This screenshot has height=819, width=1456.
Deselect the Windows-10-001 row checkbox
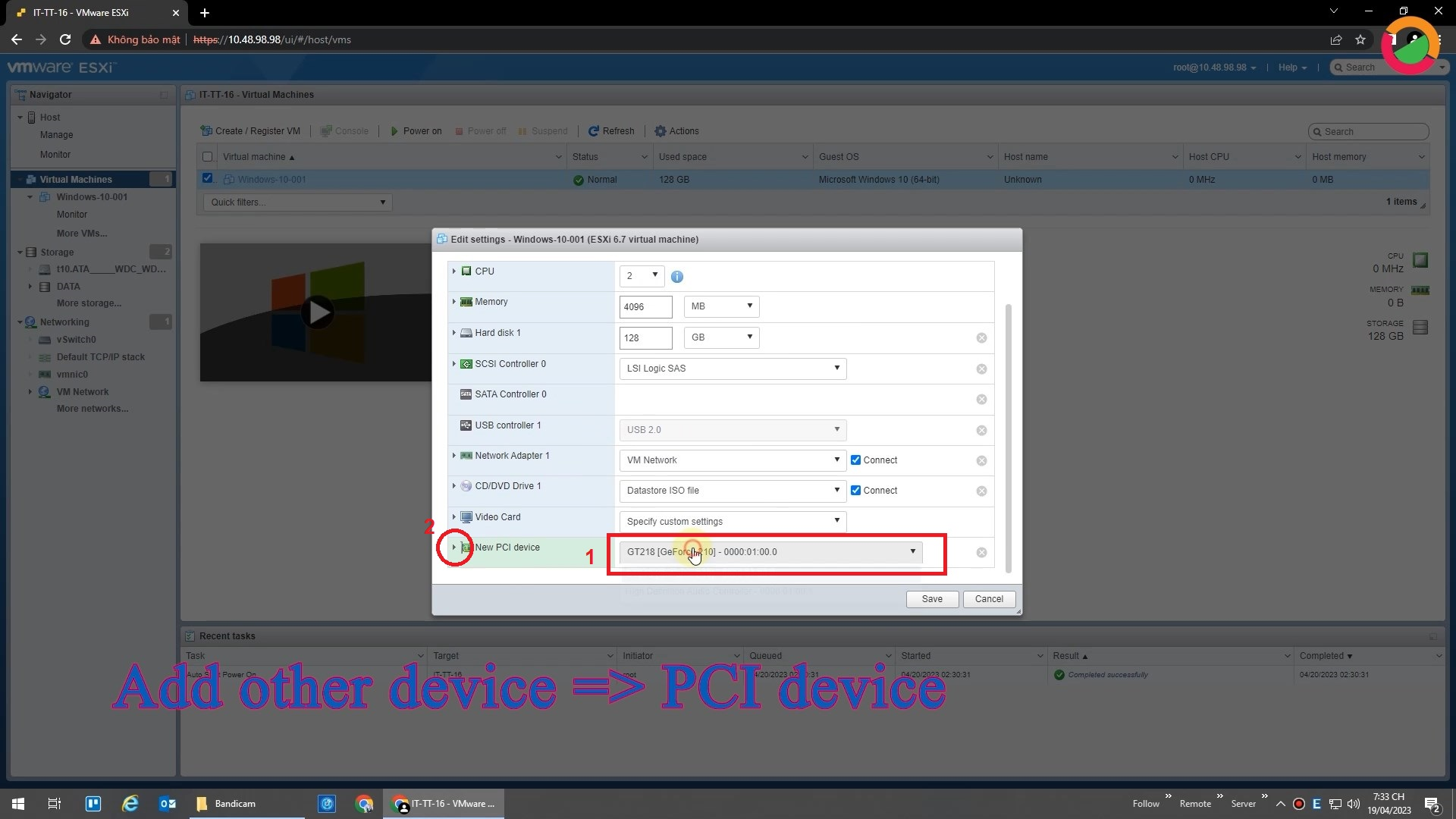tap(208, 178)
